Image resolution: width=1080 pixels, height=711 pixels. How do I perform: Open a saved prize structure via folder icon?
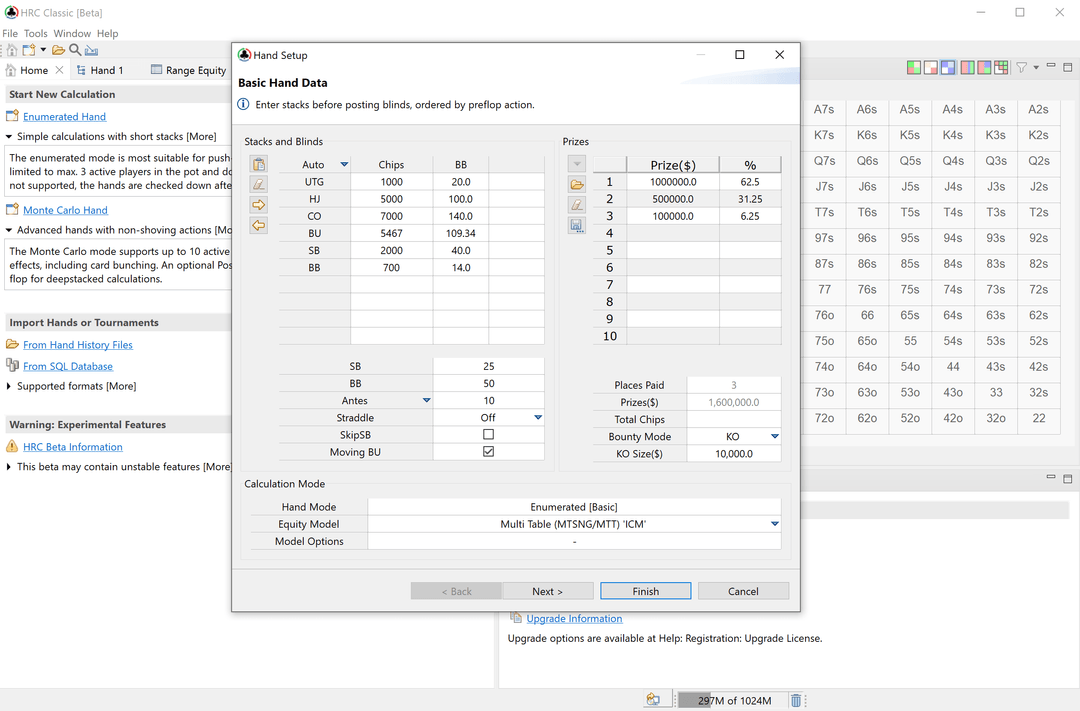click(577, 183)
